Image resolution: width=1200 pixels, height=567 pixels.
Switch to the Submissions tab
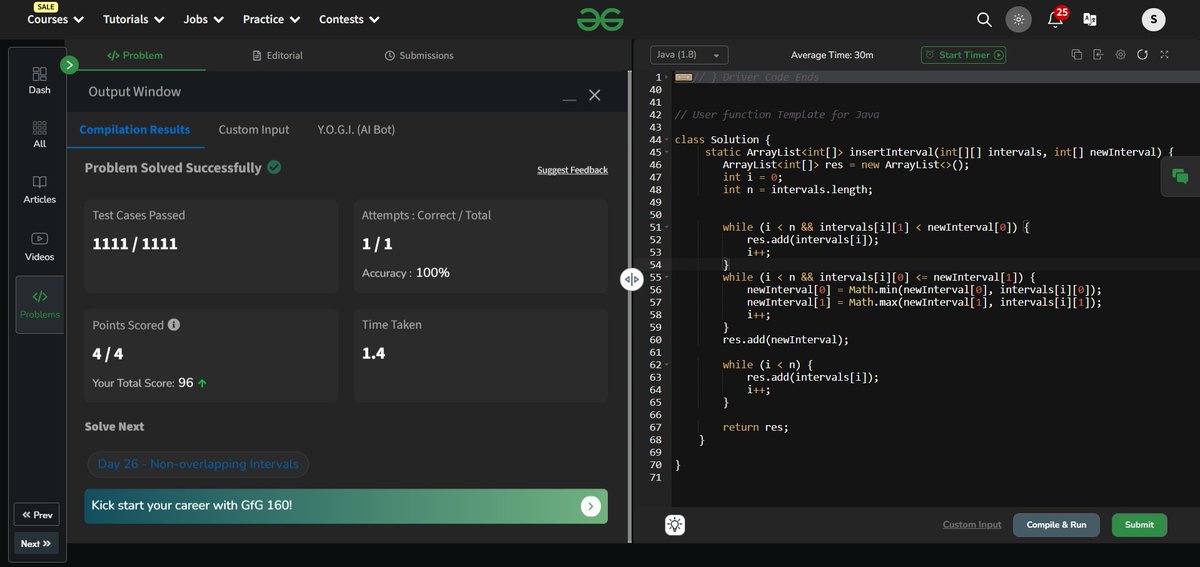(419, 55)
